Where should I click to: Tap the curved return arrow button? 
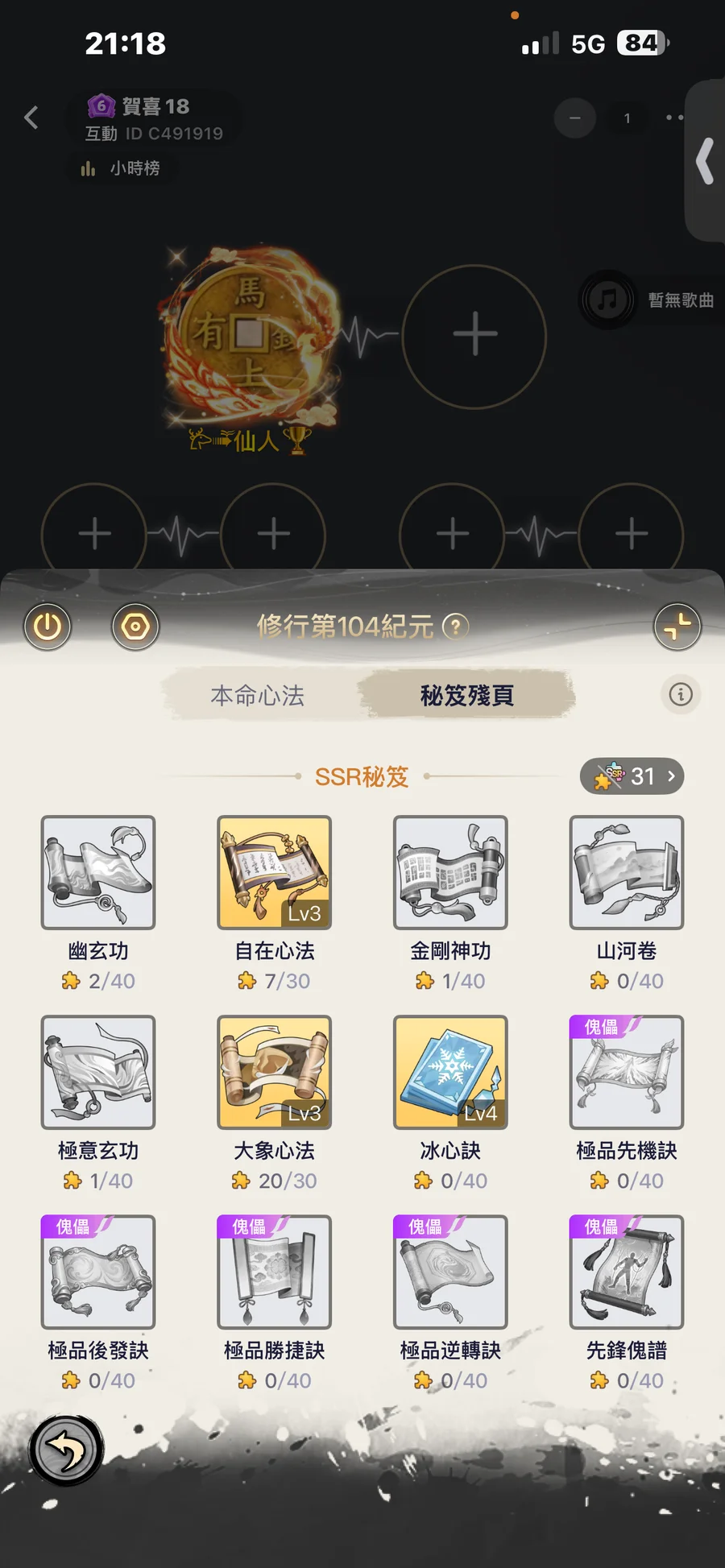[x=66, y=1450]
